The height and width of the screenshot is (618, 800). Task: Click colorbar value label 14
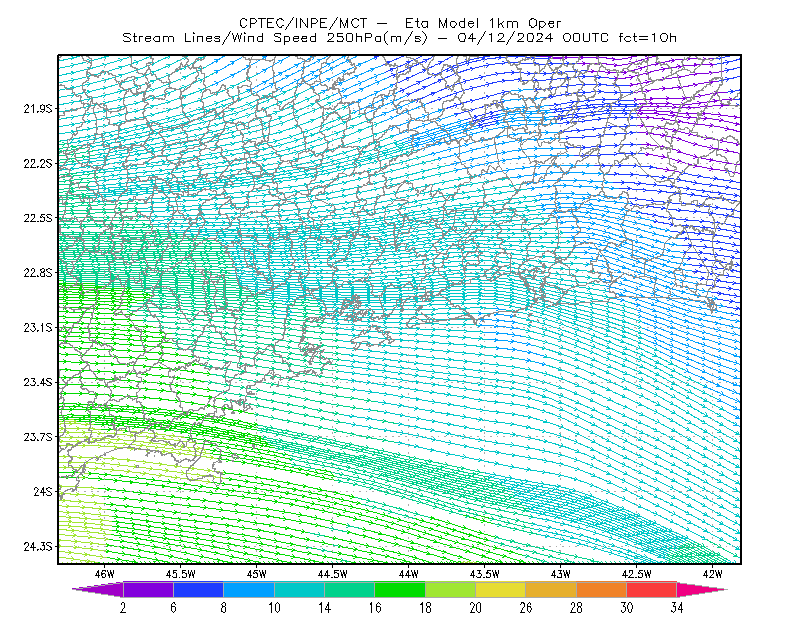[x=324, y=608]
